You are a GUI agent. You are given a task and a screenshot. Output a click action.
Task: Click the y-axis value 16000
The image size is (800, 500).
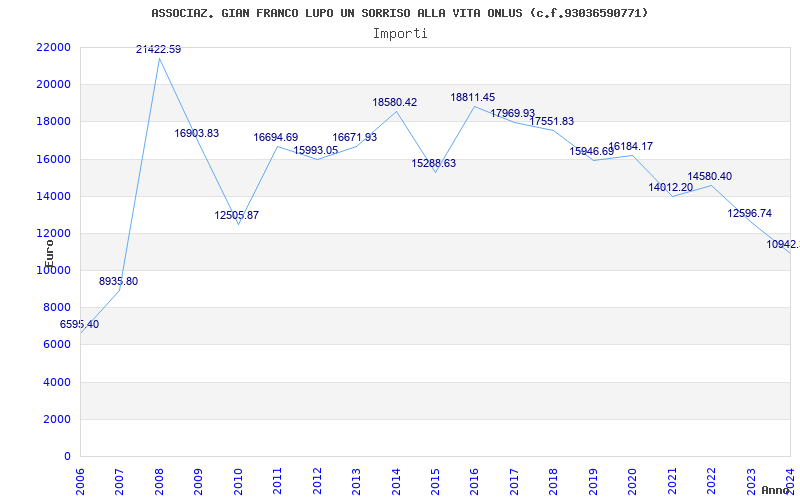(x=54, y=159)
